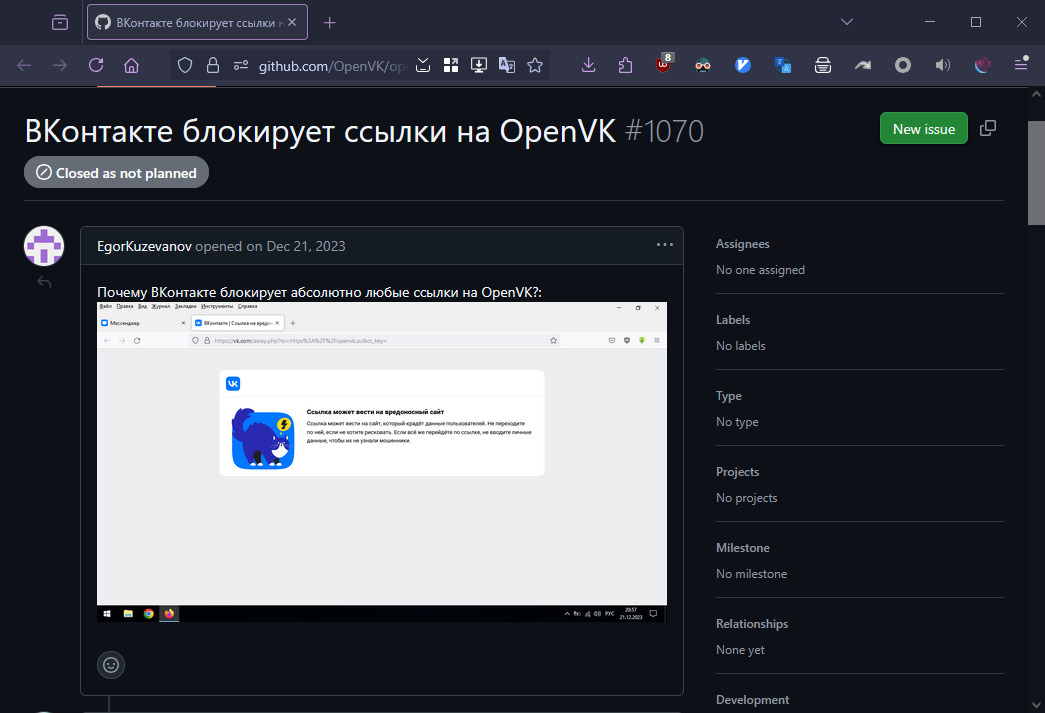Open the extensions puzzle icon

[x=626, y=65]
